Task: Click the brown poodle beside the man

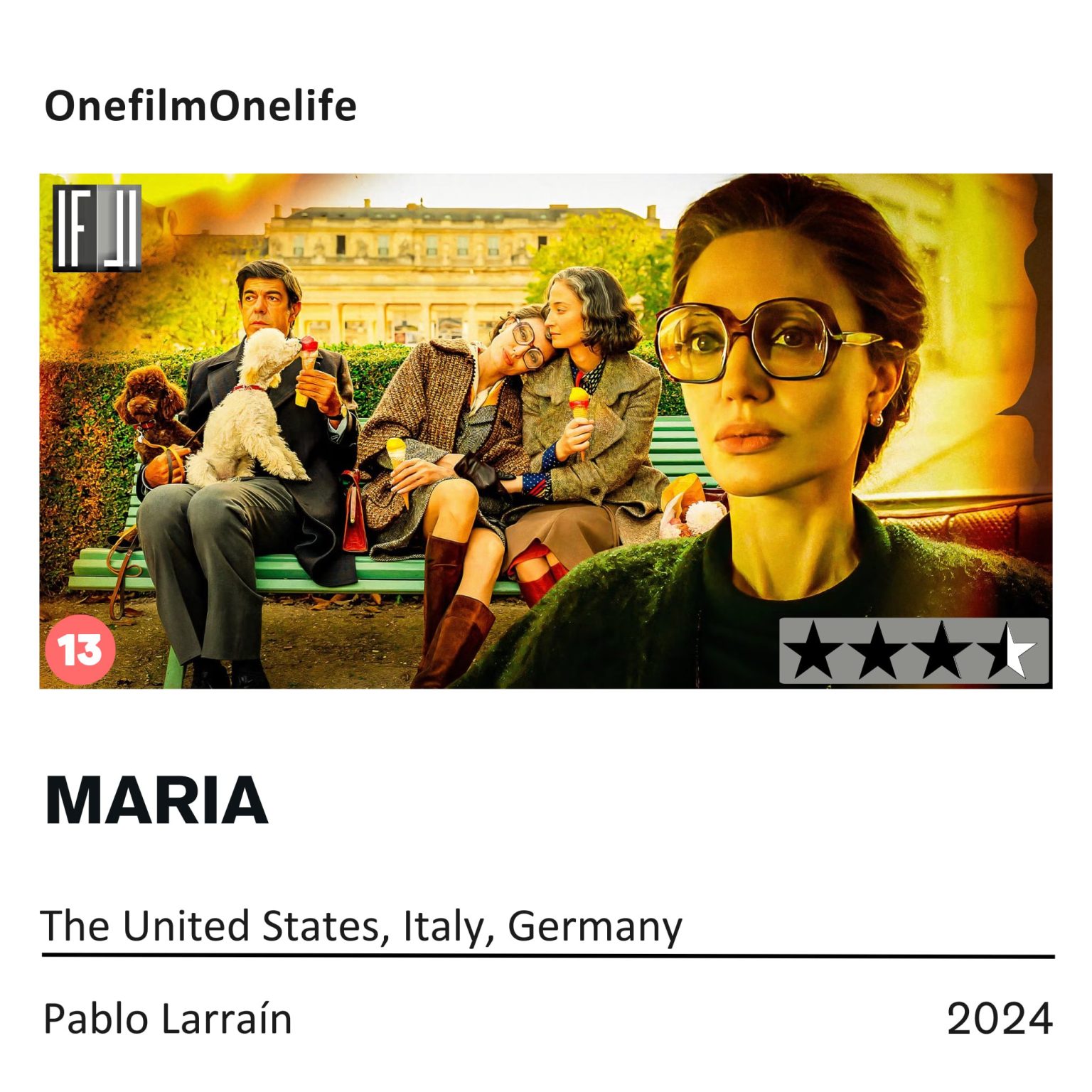Action: pyautogui.click(x=151, y=409)
